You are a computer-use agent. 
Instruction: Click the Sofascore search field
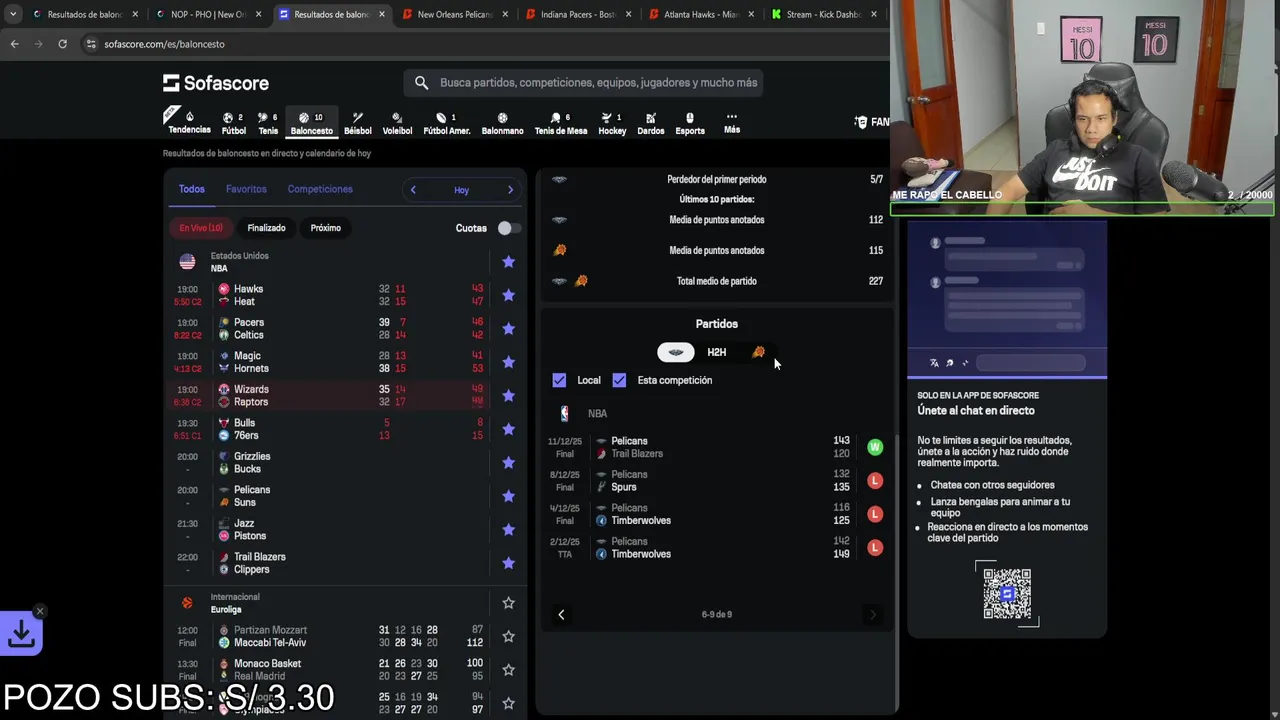(583, 83)
